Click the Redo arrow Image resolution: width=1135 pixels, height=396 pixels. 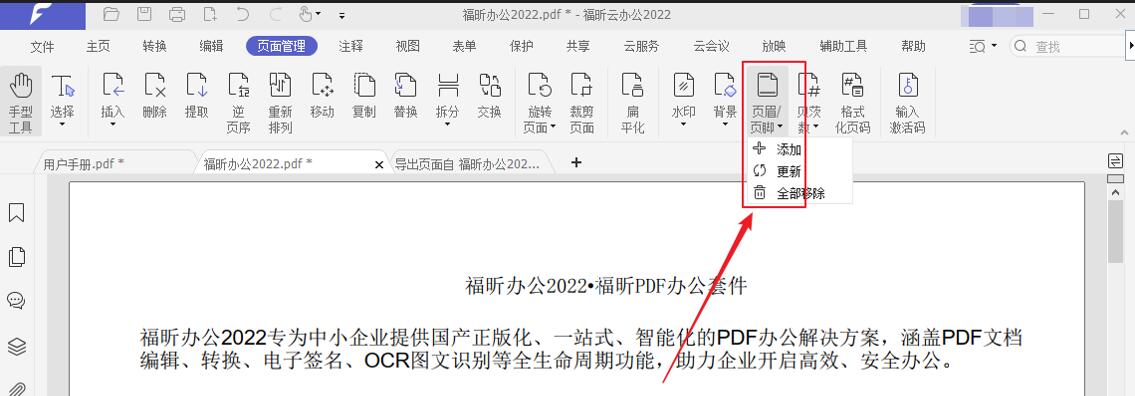coord(276,14)
